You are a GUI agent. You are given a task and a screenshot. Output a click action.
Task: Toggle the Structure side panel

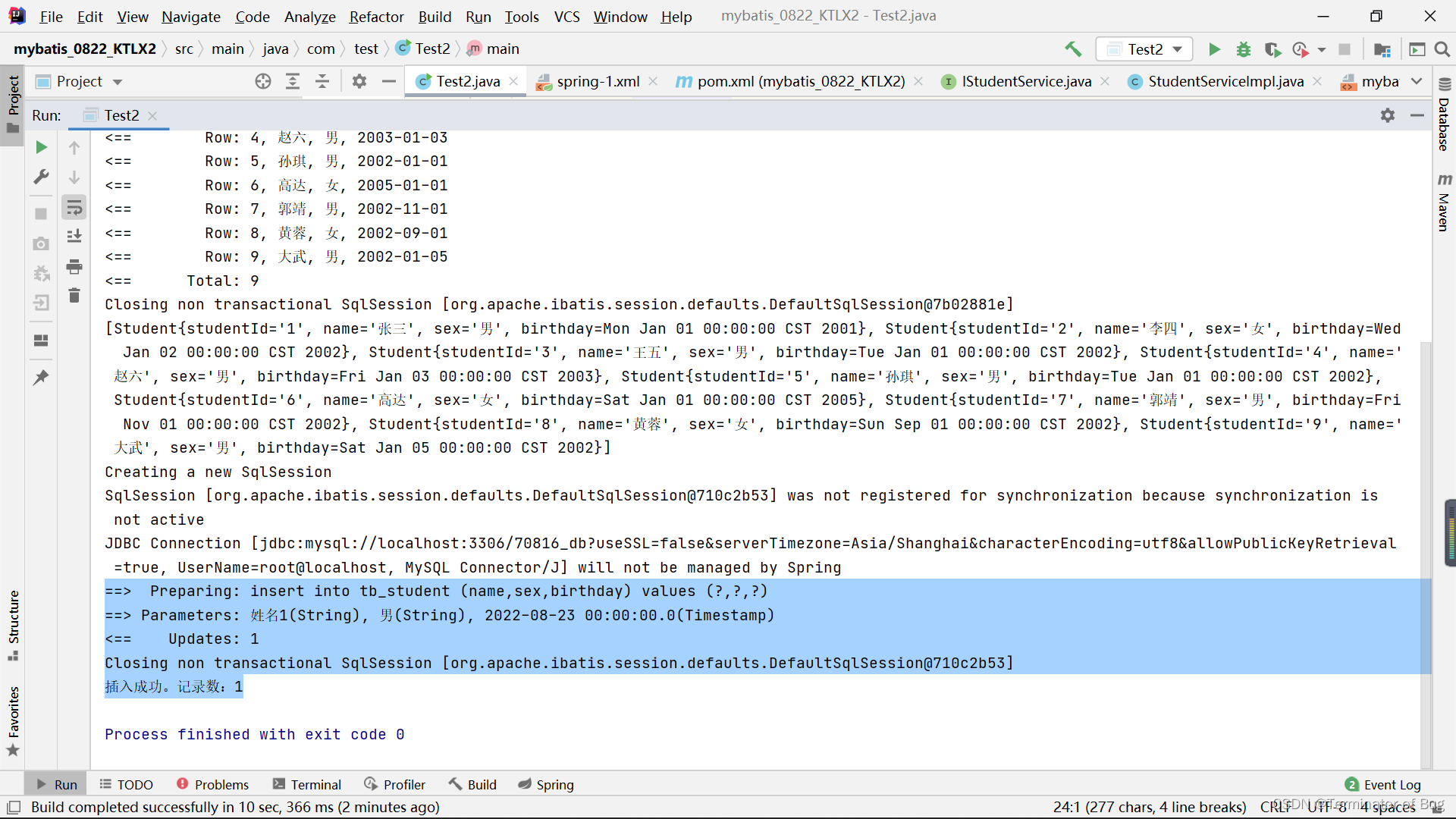click(13, 625)
